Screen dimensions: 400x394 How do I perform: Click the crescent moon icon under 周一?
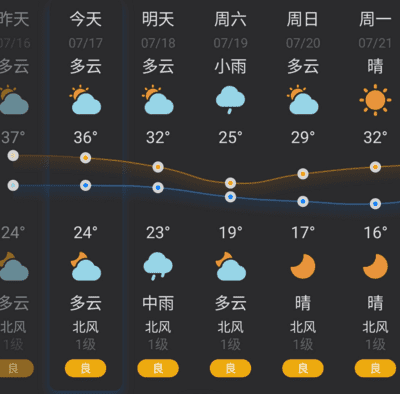pos(375,266)
